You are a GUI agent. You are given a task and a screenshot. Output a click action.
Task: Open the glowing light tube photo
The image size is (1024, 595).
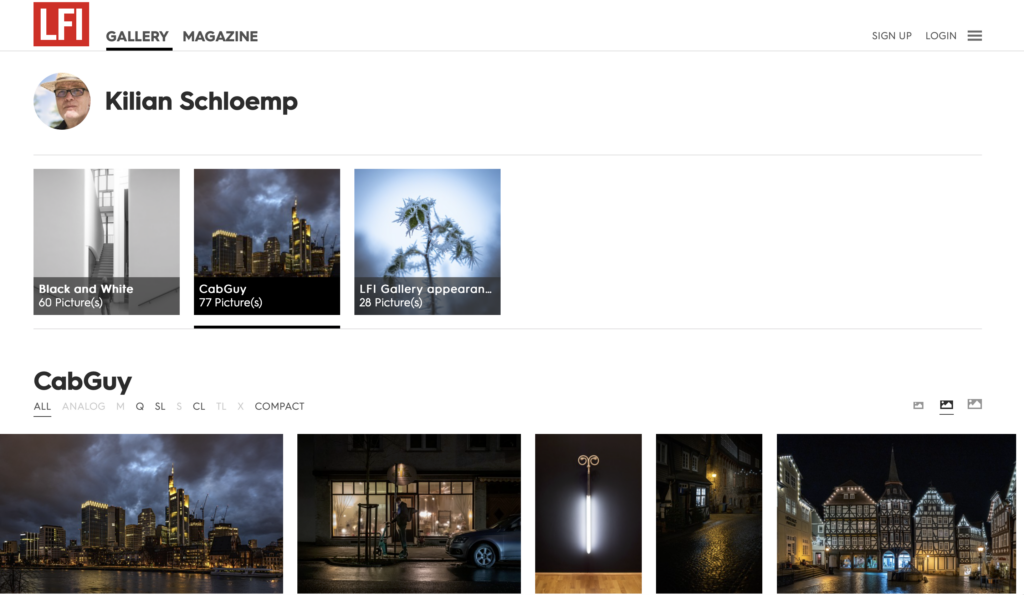coord(588,514)
